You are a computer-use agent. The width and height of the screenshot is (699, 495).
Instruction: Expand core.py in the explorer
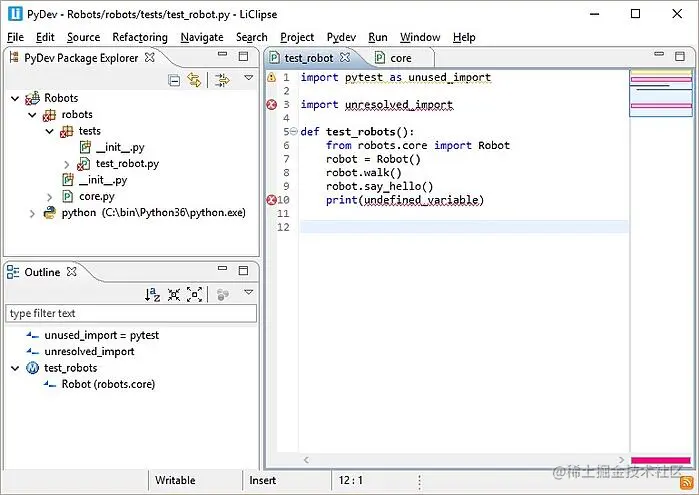(x=49, y=197)
